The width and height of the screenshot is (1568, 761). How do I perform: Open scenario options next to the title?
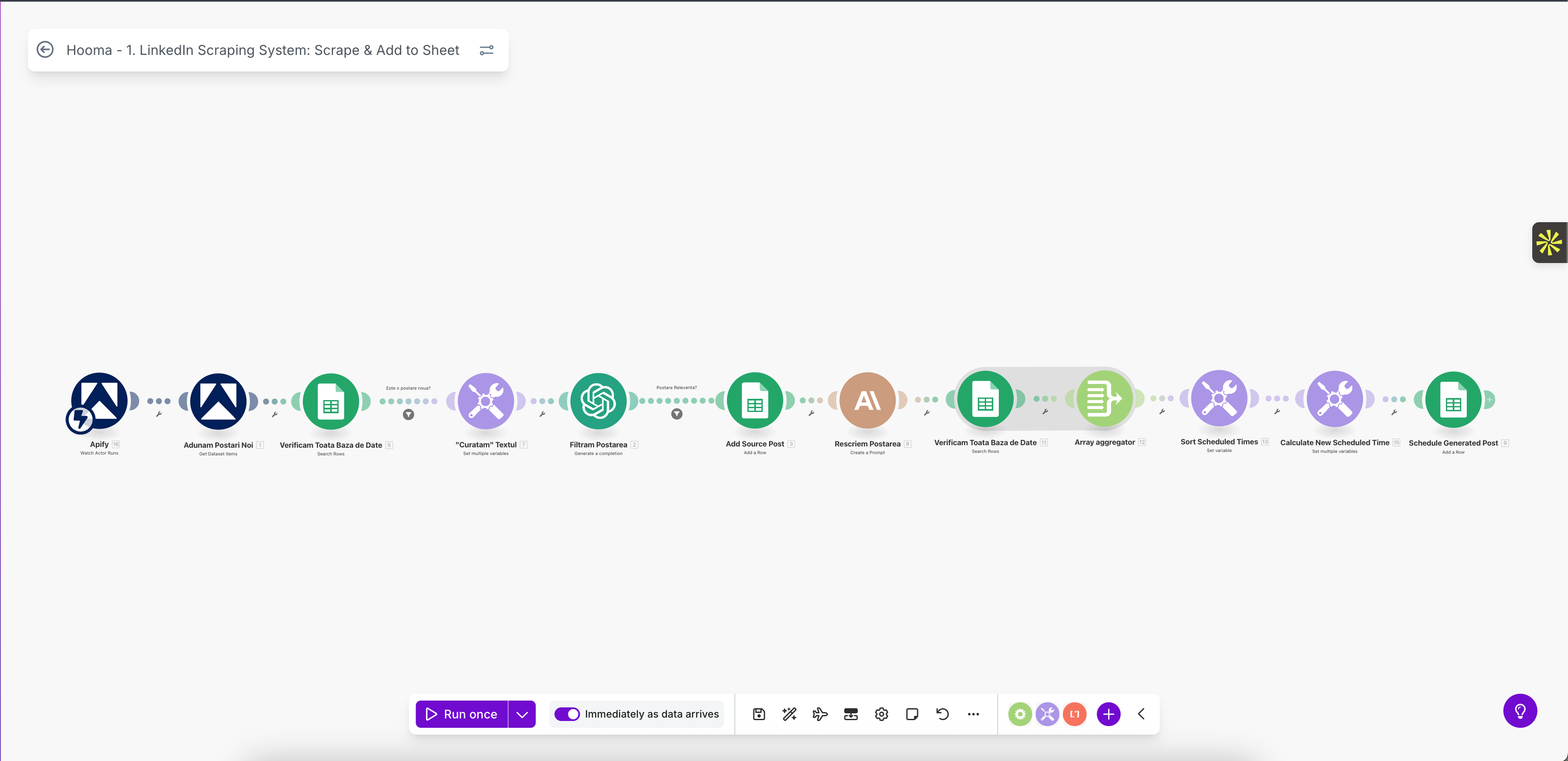click(486, 50)
